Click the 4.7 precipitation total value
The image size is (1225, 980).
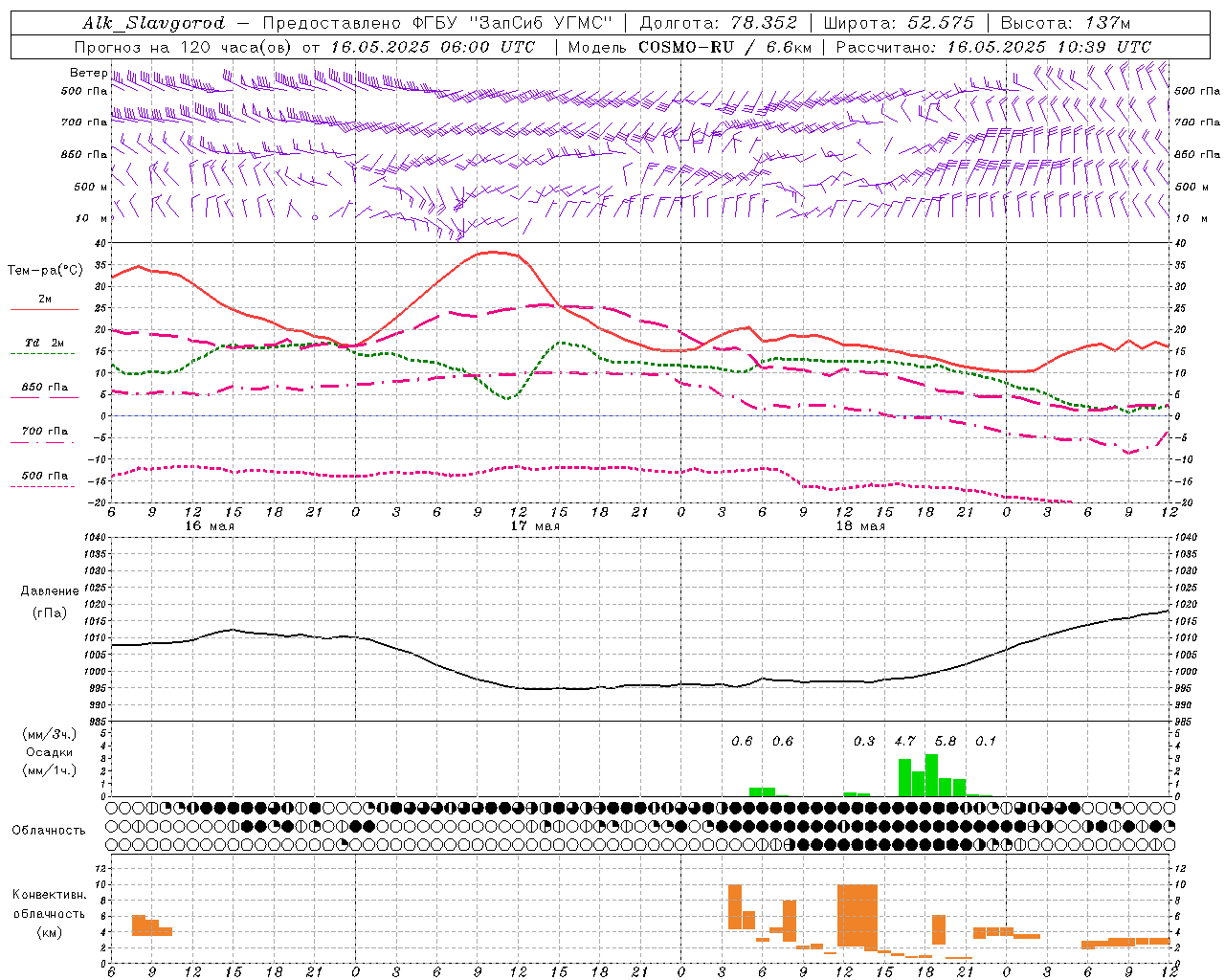[x=905, y=741]
